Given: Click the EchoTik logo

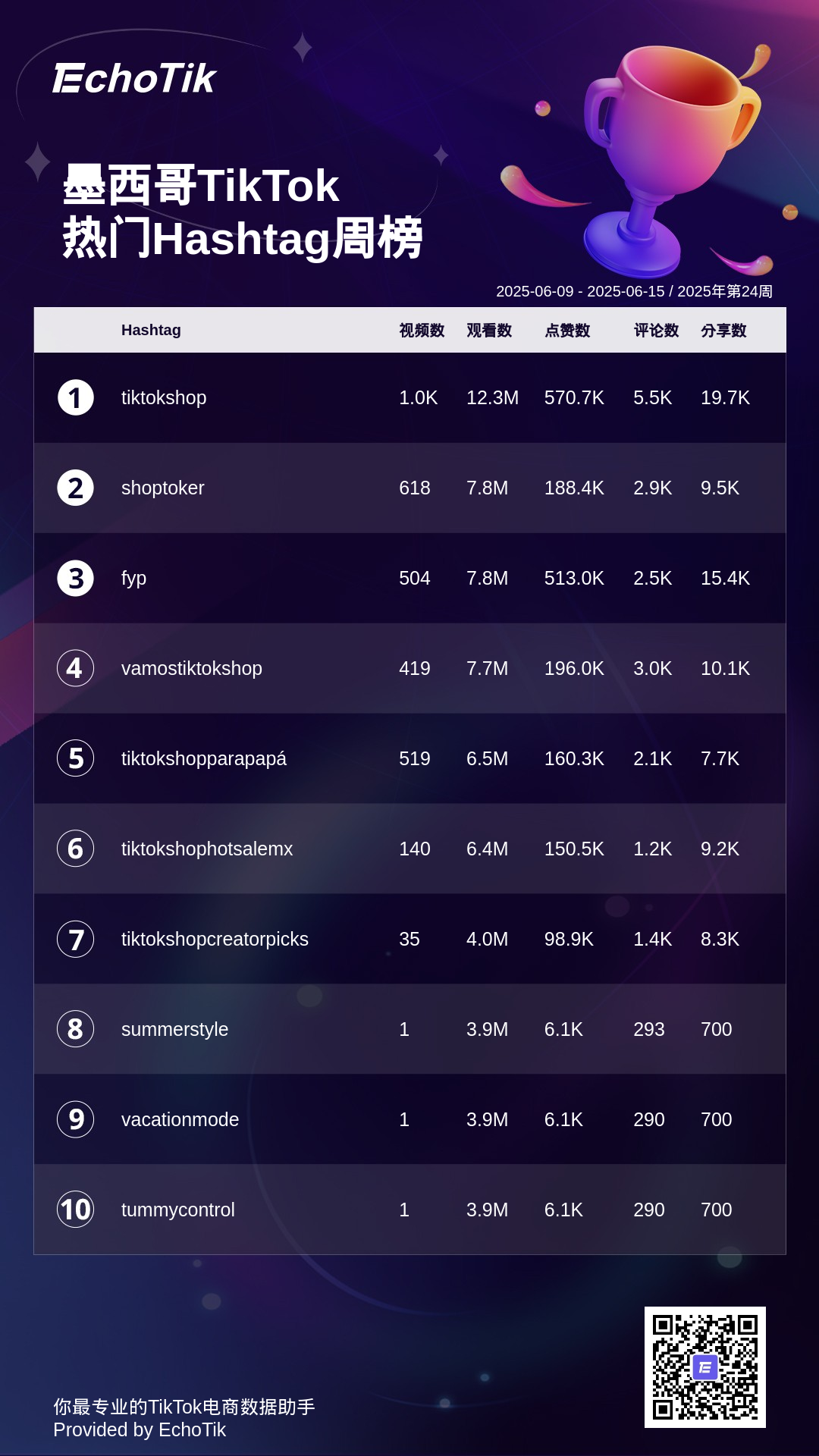Looking at the screenshot, I should pyautogui.click(x=134, y=79).
